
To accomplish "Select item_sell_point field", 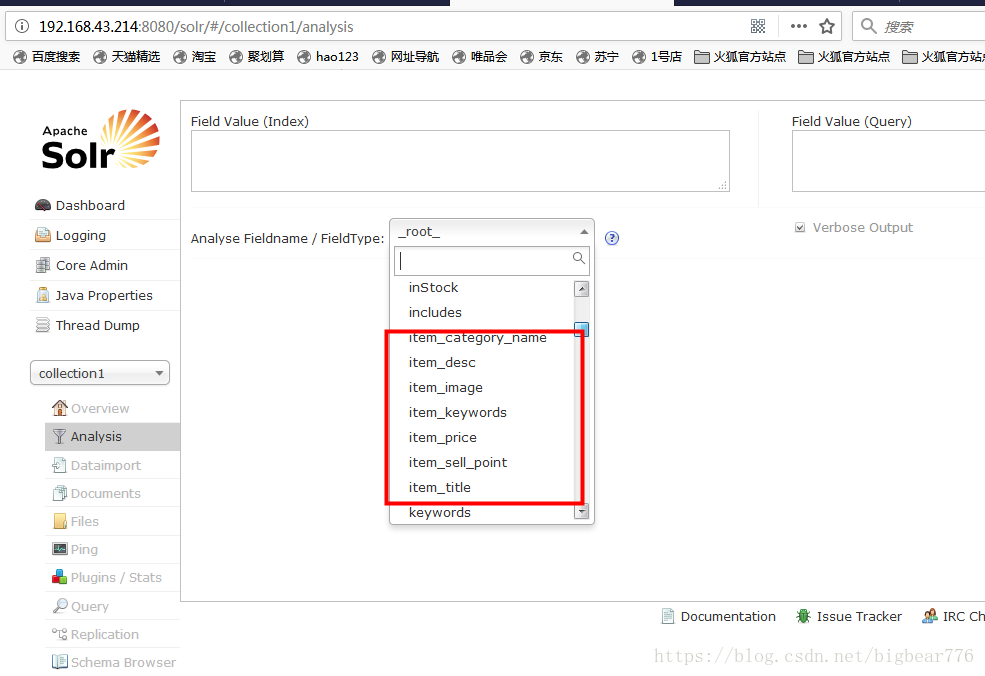I will (457, 463).
